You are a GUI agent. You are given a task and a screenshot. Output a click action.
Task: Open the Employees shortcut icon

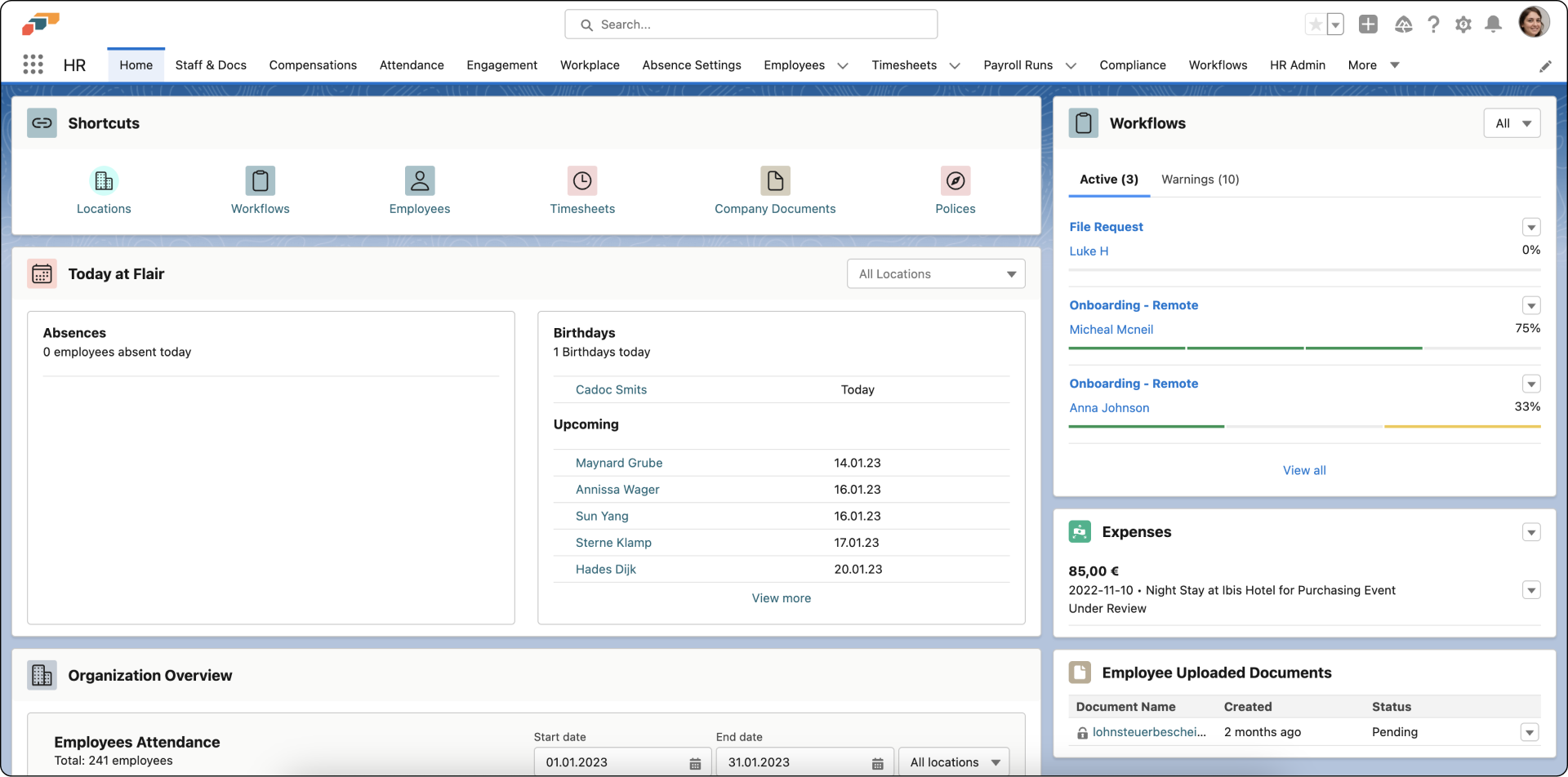(419, 180)
